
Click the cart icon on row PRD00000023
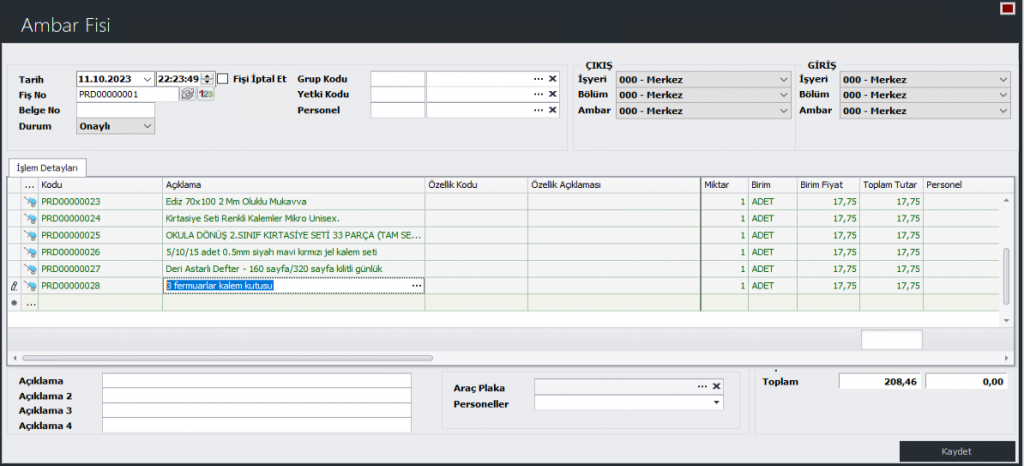[30, 202]
